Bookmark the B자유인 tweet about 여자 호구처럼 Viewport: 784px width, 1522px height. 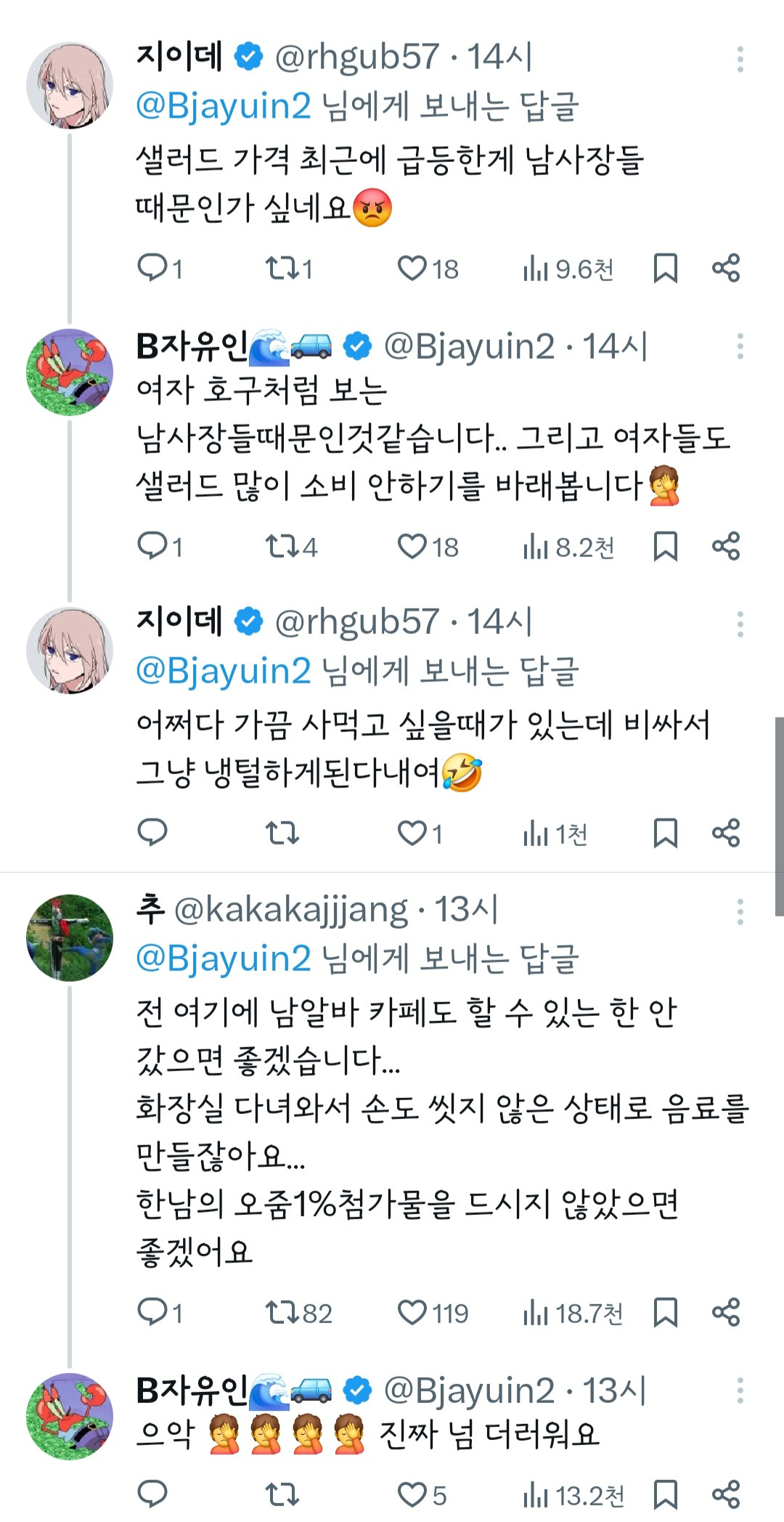[x=665, y=547]
